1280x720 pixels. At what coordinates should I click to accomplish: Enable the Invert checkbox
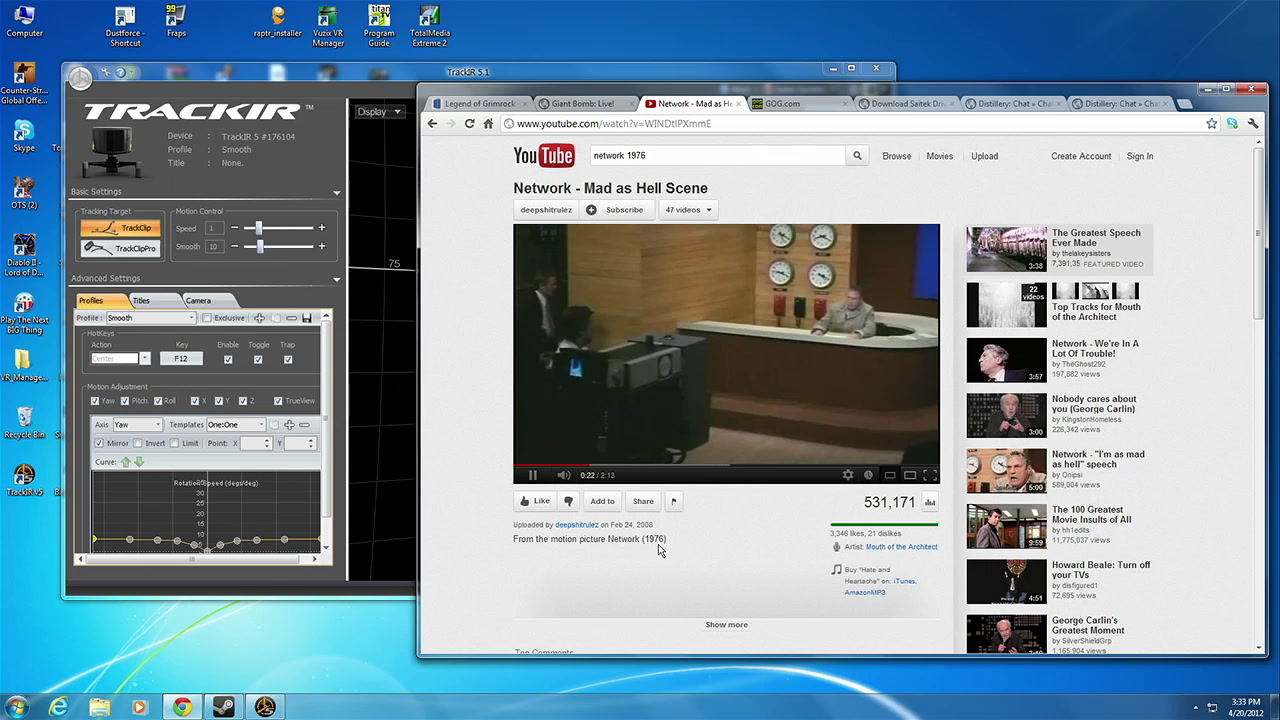[x=138, y=443]
